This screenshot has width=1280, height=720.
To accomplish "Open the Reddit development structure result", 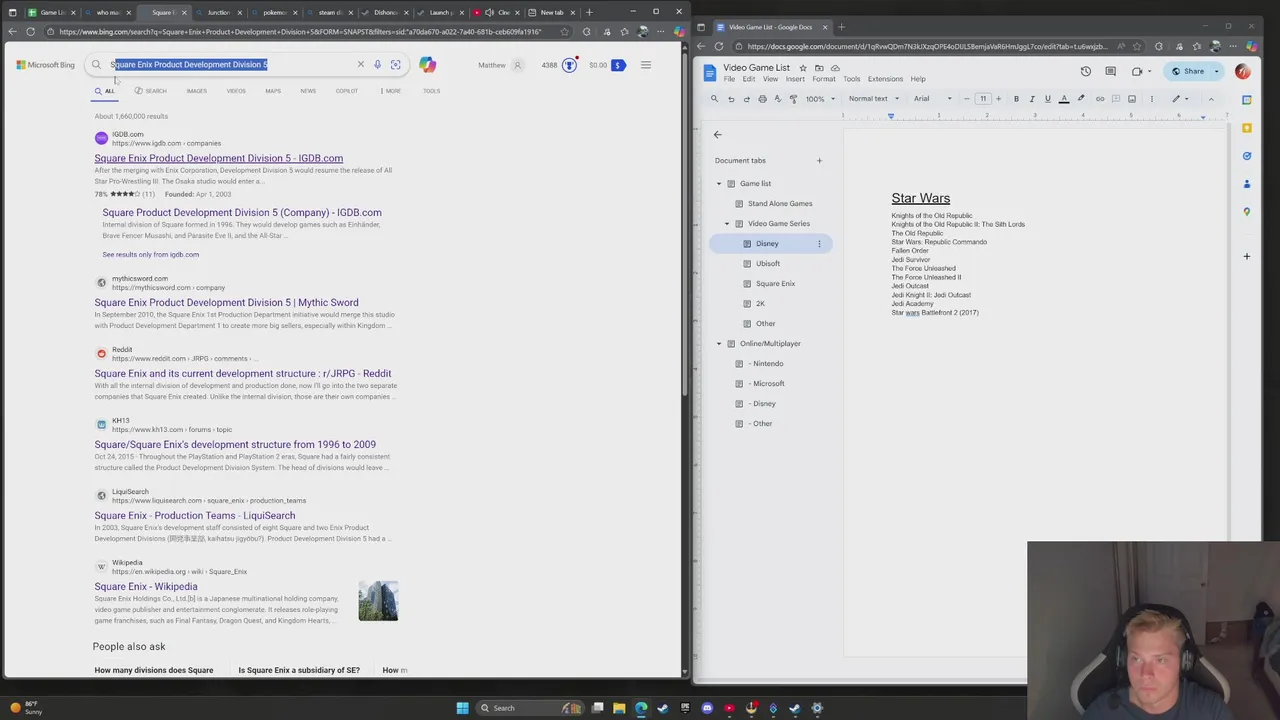I will pos(243,373).
